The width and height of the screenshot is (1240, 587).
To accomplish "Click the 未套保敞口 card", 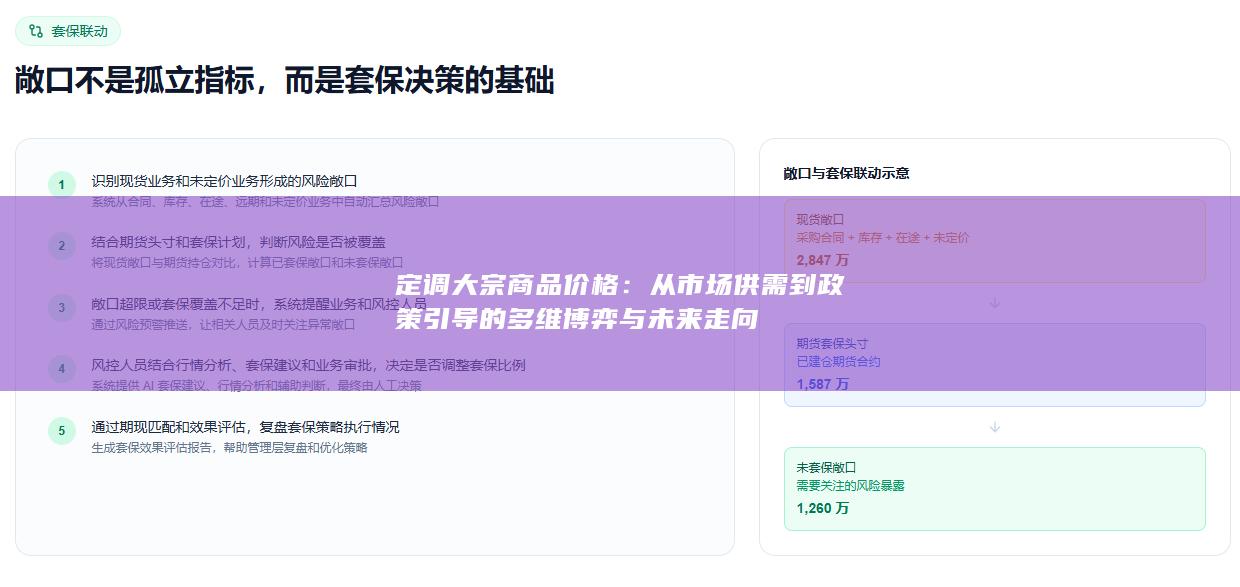I will point(994,489).
